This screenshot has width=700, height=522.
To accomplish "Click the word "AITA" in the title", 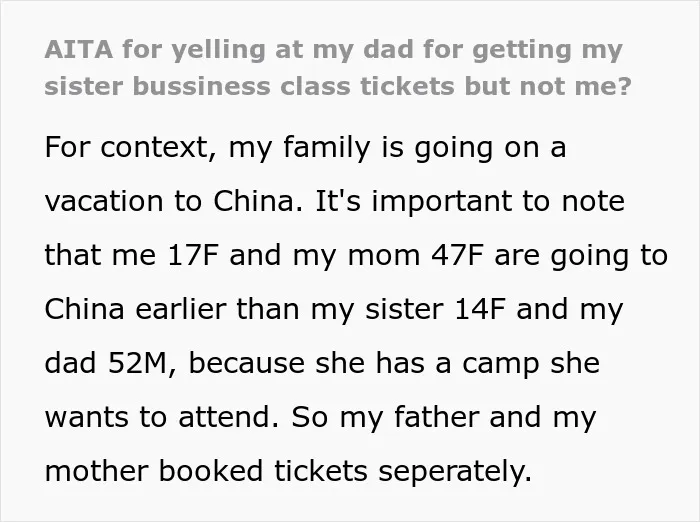I will point(79,49).
